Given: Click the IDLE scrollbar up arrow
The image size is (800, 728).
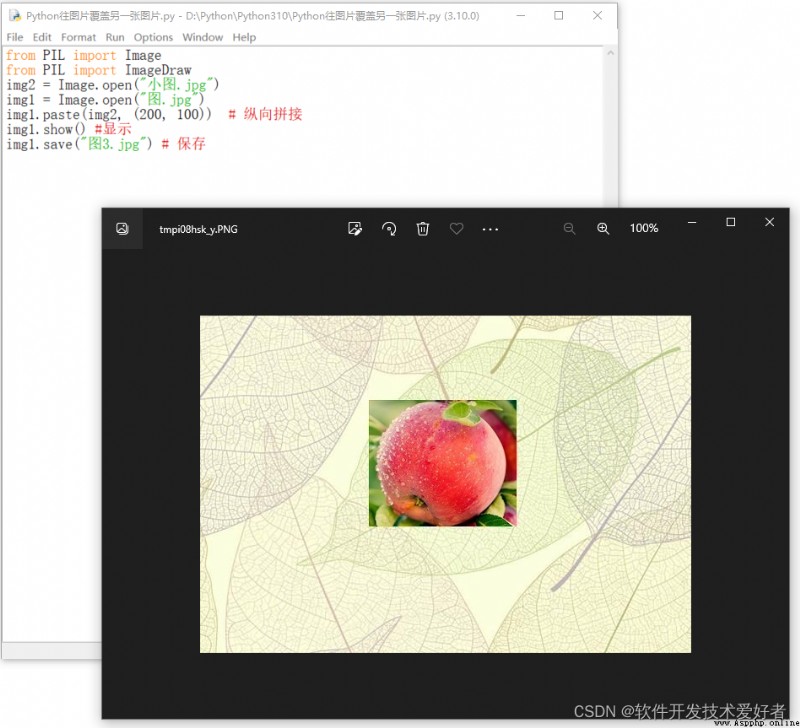Looking at the screenshot, I should coord(610,53).
